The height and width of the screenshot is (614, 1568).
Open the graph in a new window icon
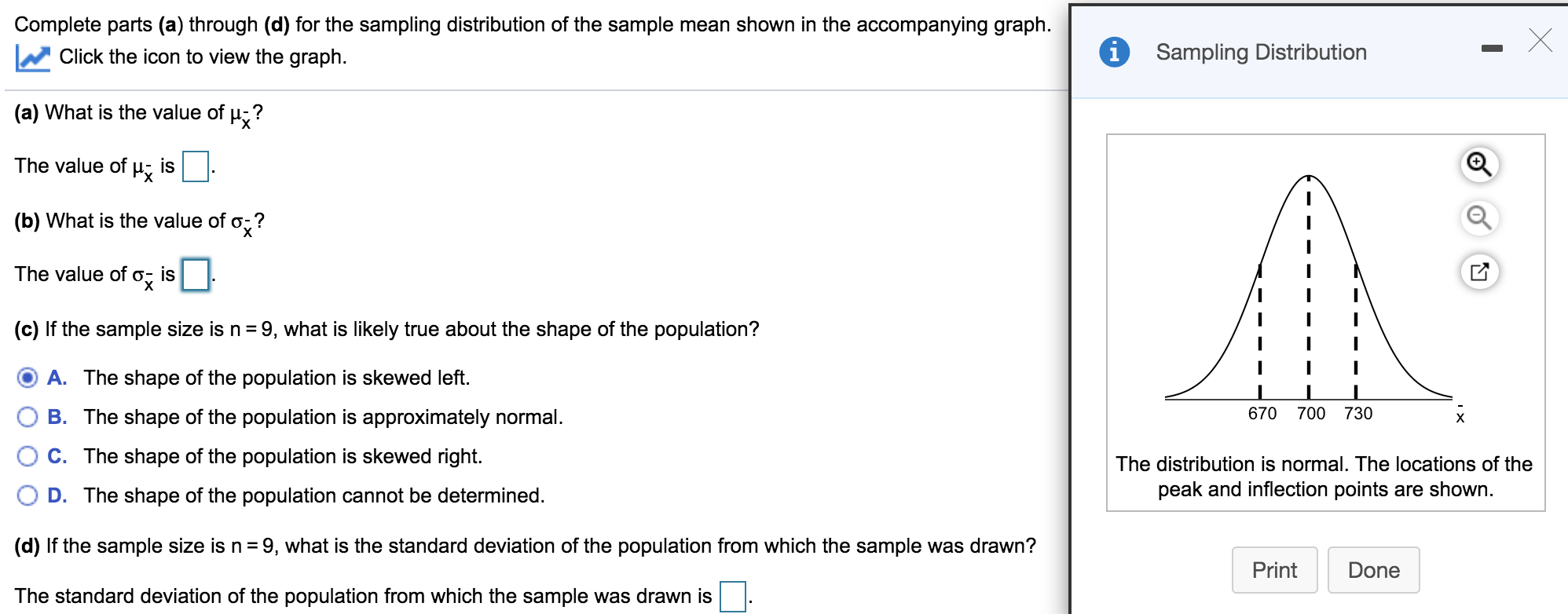point(1480,272)
